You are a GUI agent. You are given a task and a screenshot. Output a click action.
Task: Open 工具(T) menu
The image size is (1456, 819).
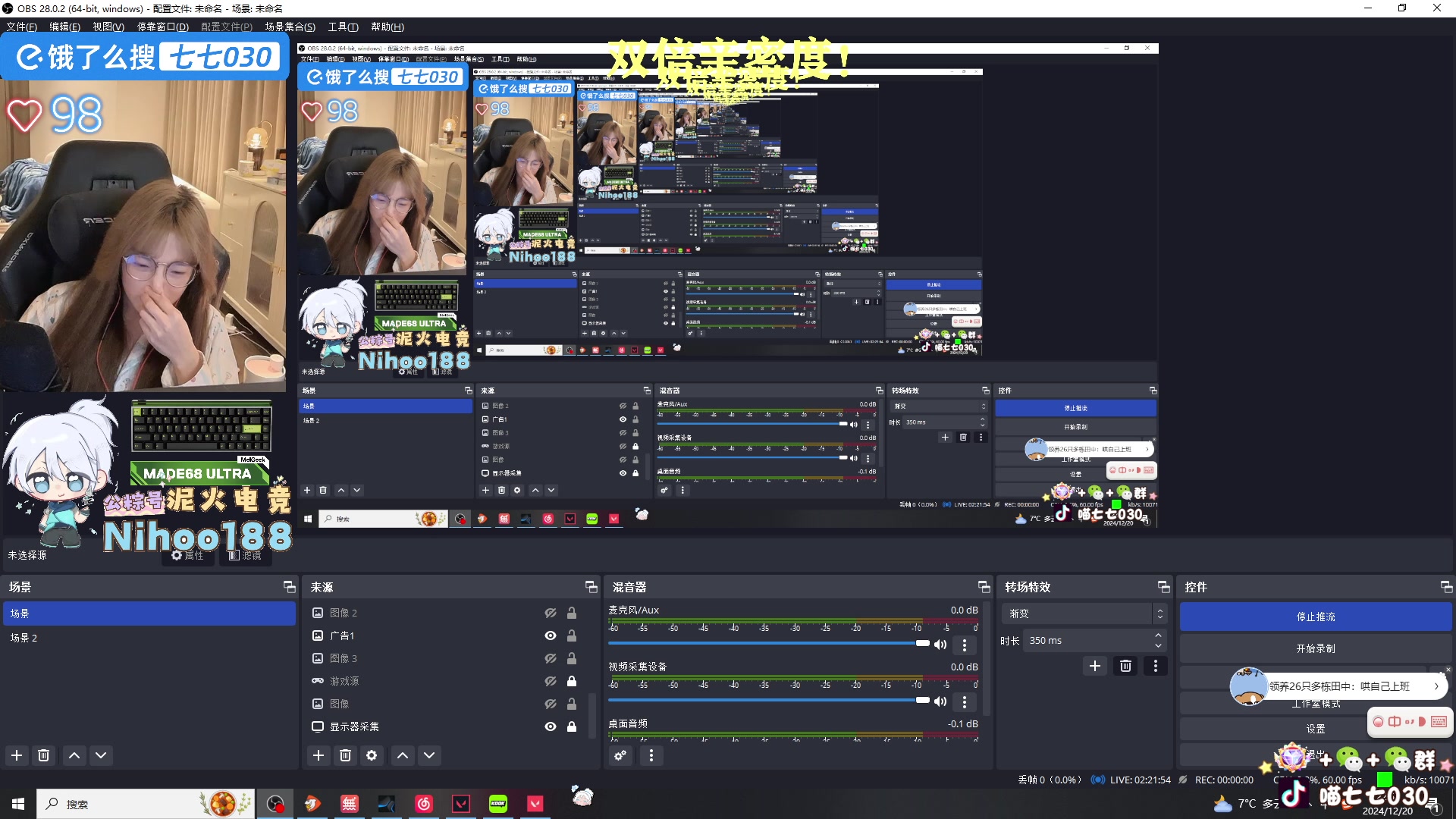(x=343, y=27)
